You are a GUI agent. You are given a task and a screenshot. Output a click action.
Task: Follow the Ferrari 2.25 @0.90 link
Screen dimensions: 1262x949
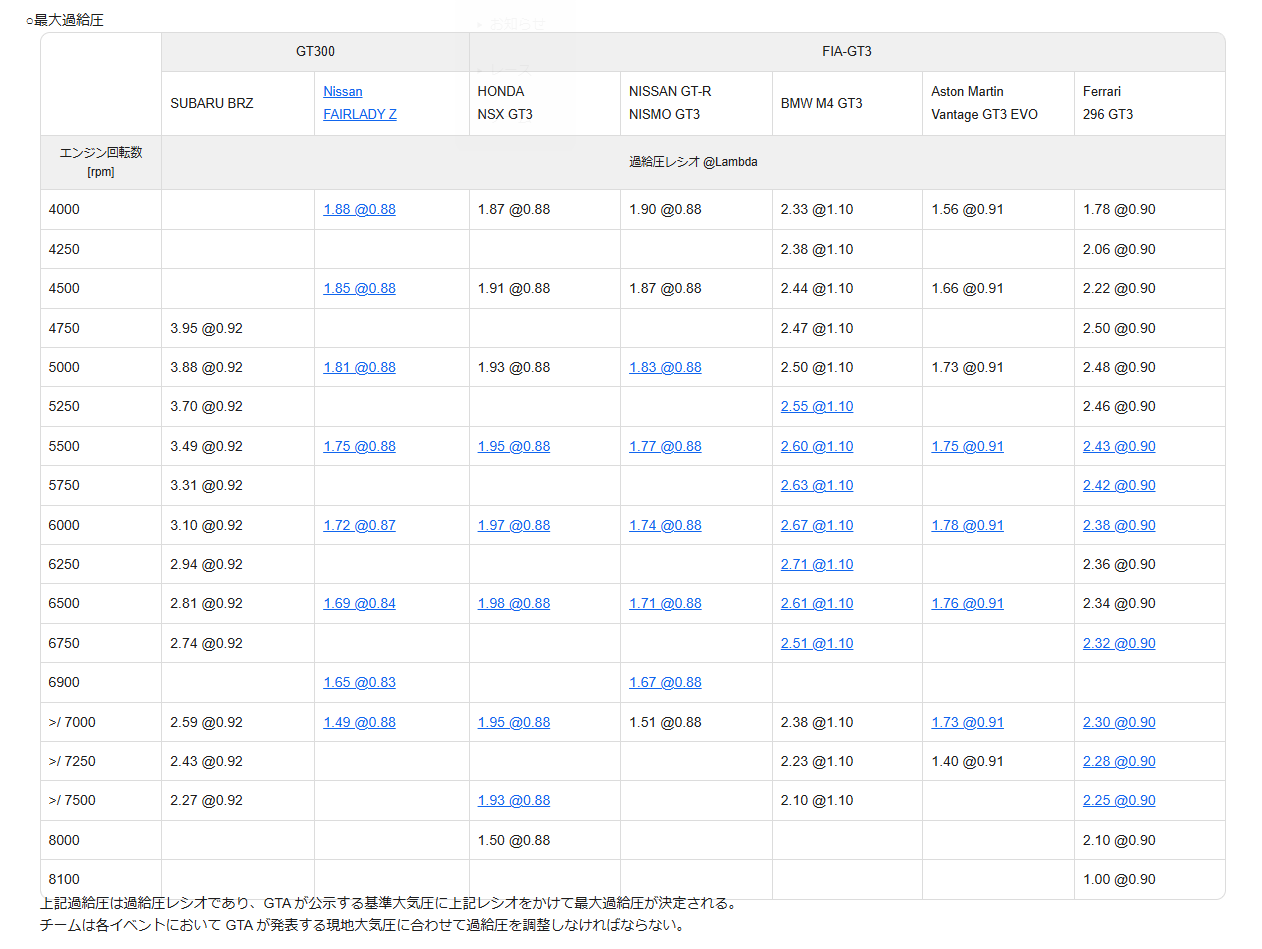click(x=1119, y=800)
